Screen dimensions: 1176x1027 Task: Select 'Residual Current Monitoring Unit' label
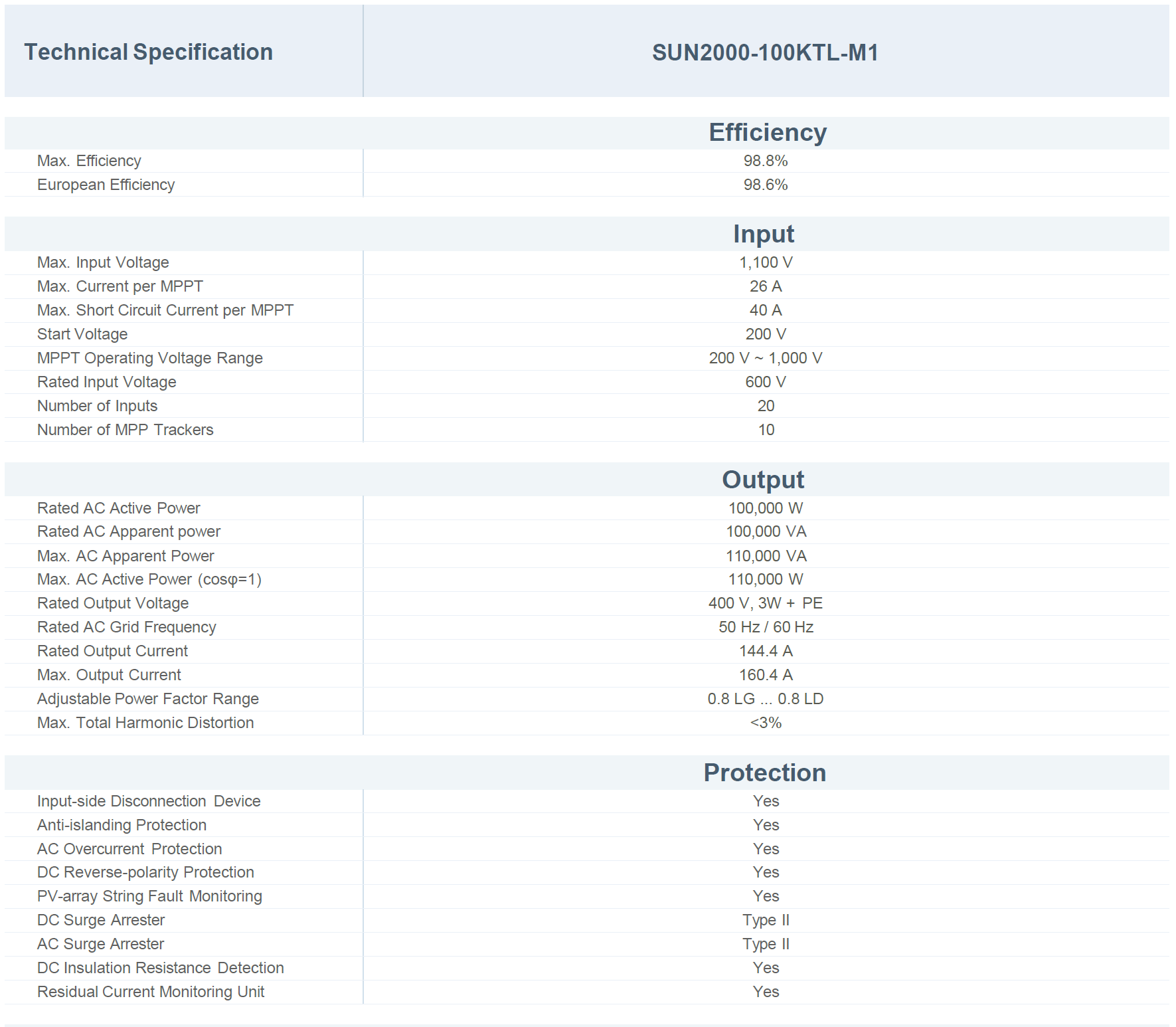(151, 992)
